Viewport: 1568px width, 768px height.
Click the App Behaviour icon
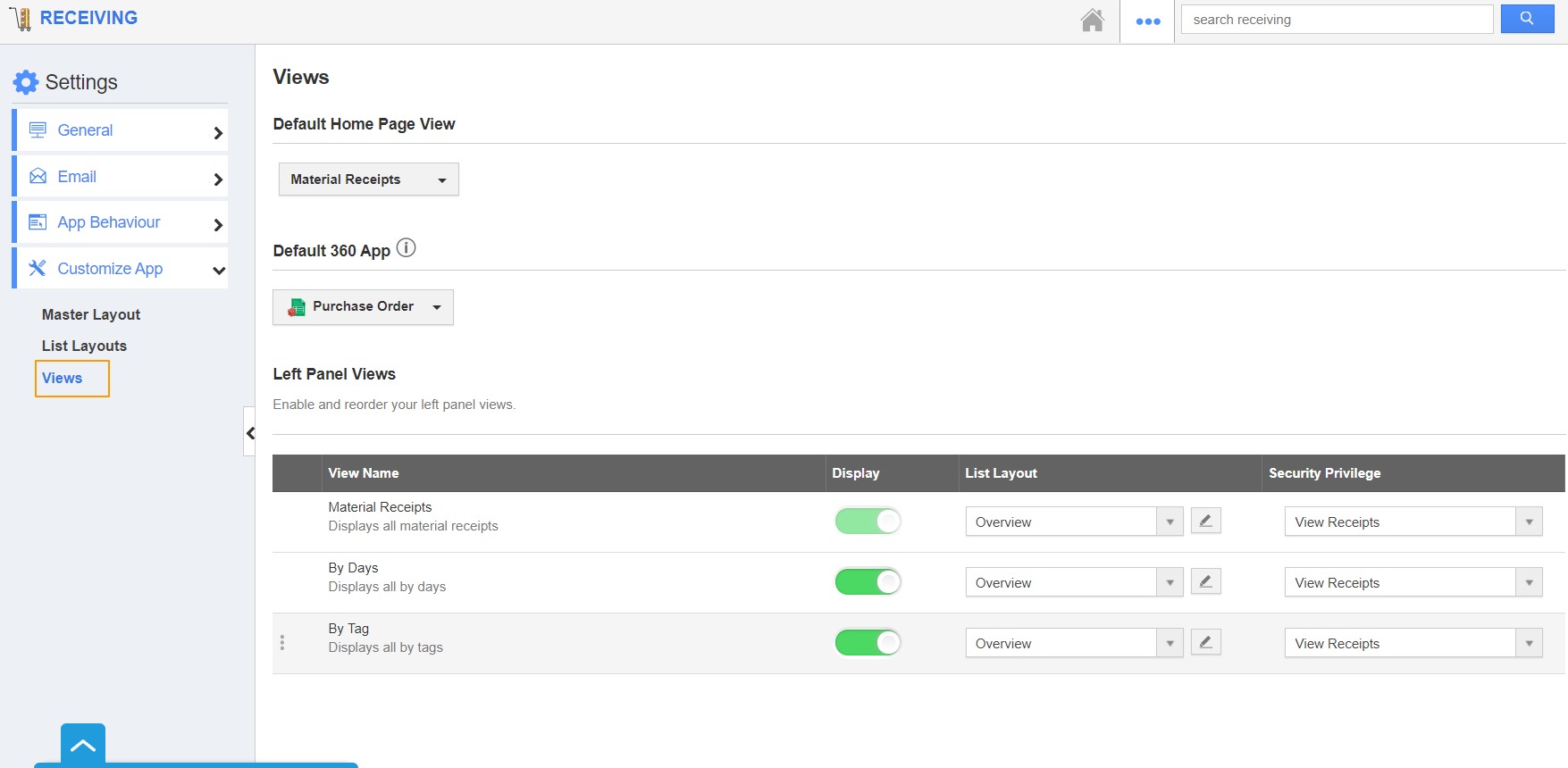(x=38, y=222)
